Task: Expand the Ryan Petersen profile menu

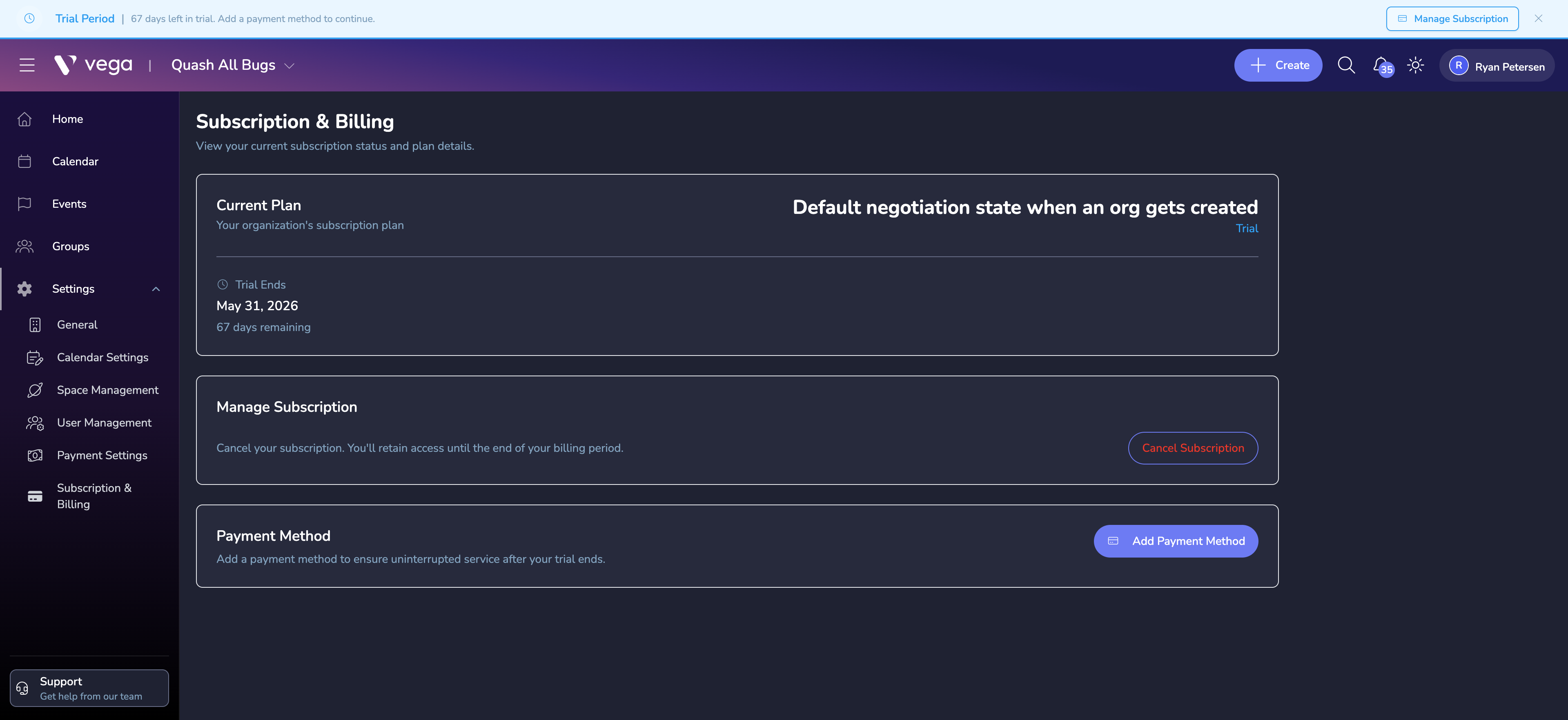Action: tap(1497, 65)
